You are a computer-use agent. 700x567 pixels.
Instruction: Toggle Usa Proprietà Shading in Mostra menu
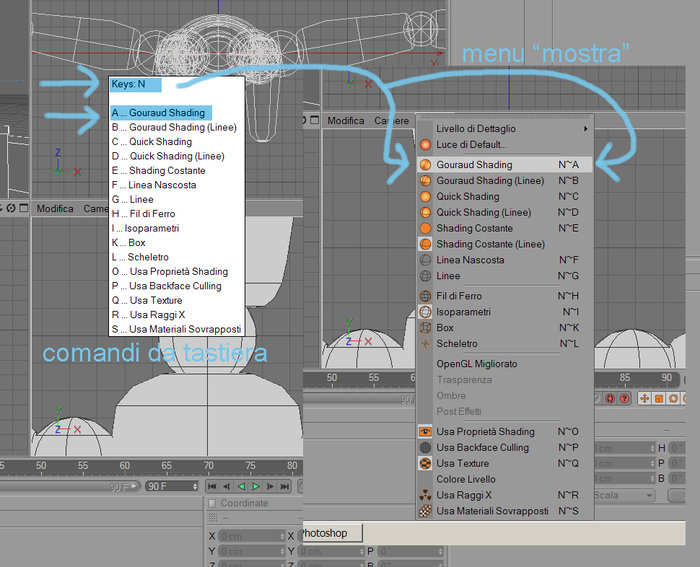[505, 432]
